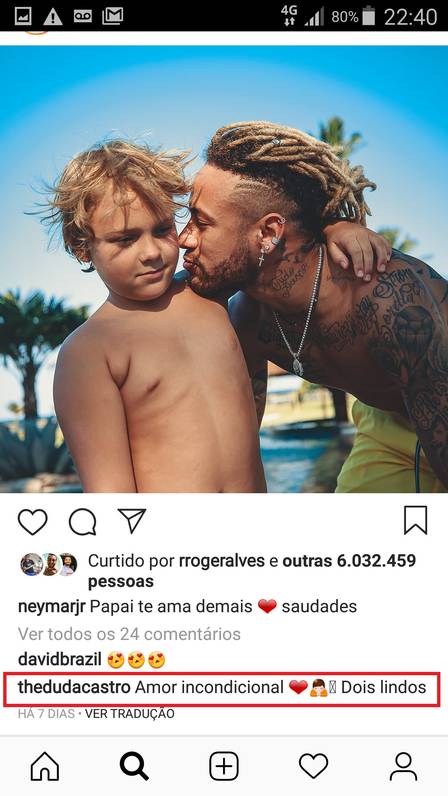Toggle the bookmark save icon
The height and width of the screenshot is (796, 448).
[415, 520]
